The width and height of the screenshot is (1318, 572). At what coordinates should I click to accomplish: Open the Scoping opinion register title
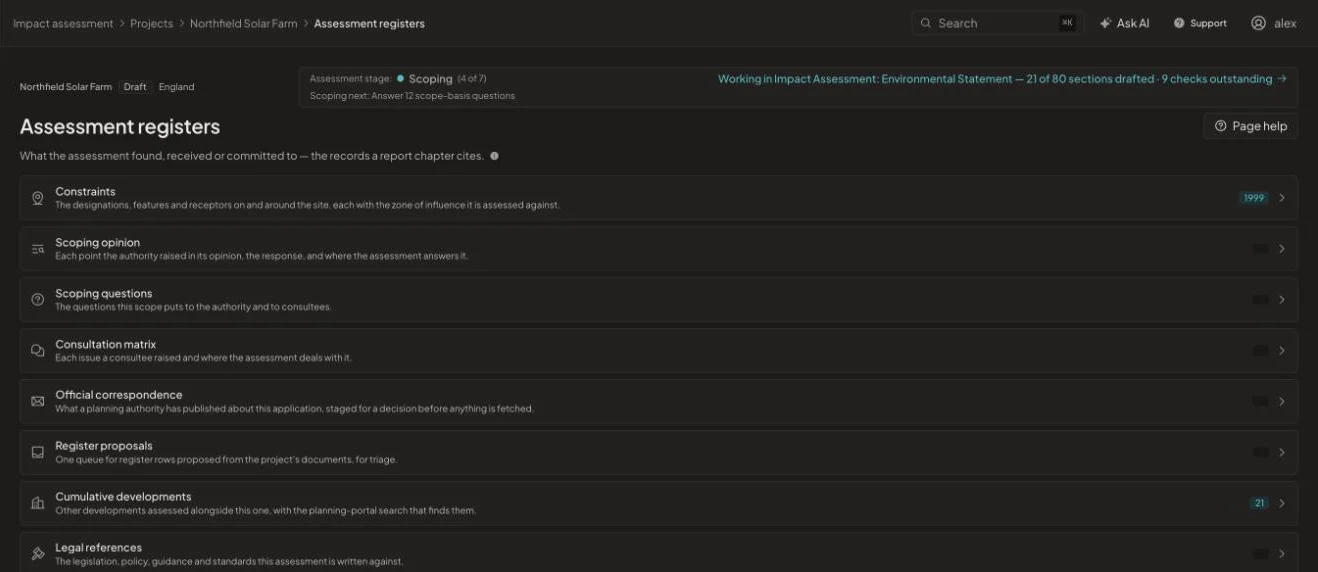pos(98,242)
